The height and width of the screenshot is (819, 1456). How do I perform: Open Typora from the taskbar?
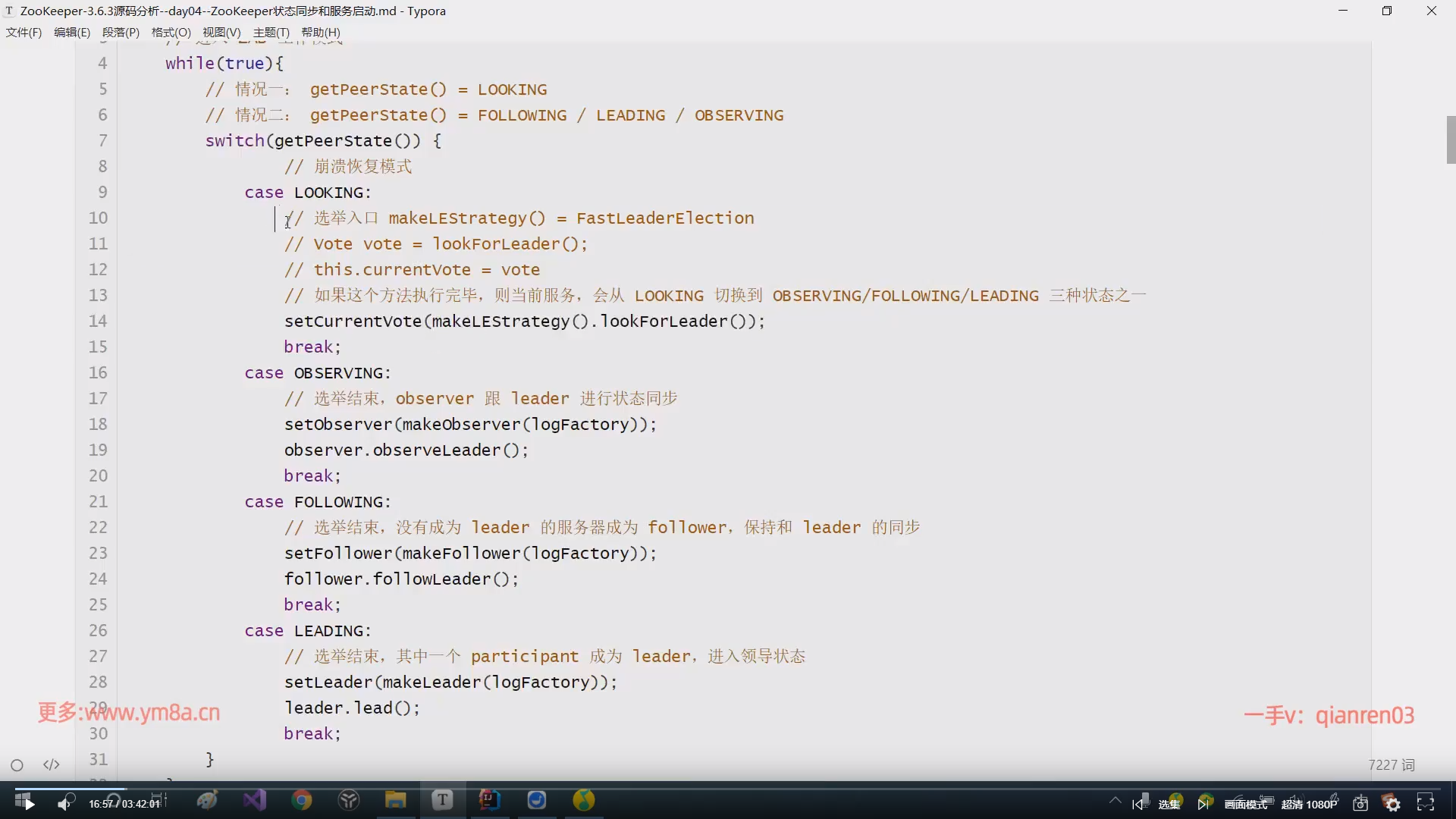click(x=442, y=800)
